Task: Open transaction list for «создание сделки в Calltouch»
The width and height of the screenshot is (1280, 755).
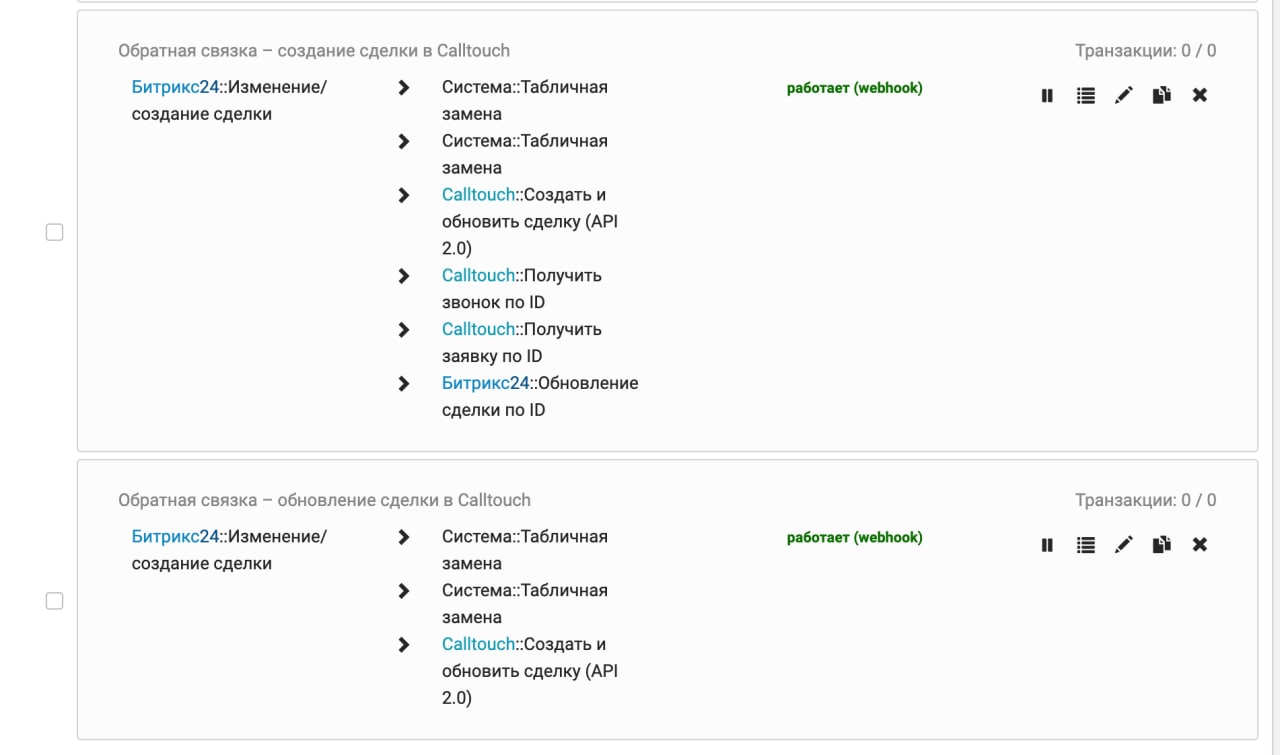Action: (x=1085, y=96)
